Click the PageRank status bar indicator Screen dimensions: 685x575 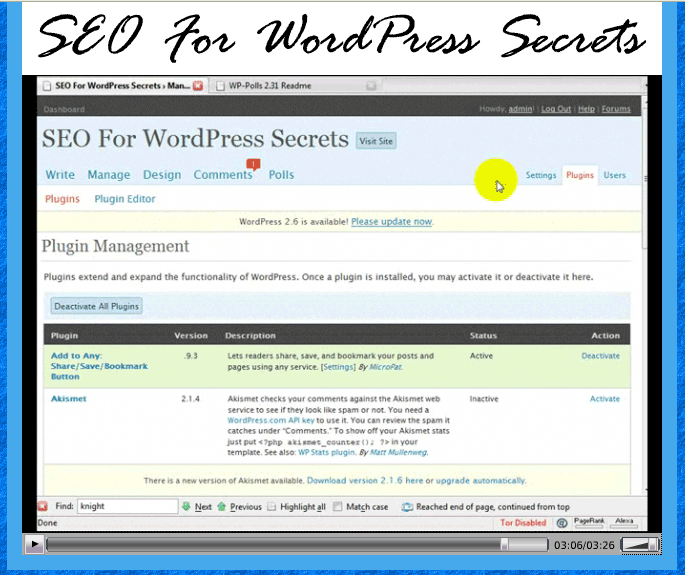click(x=589, y=522)
